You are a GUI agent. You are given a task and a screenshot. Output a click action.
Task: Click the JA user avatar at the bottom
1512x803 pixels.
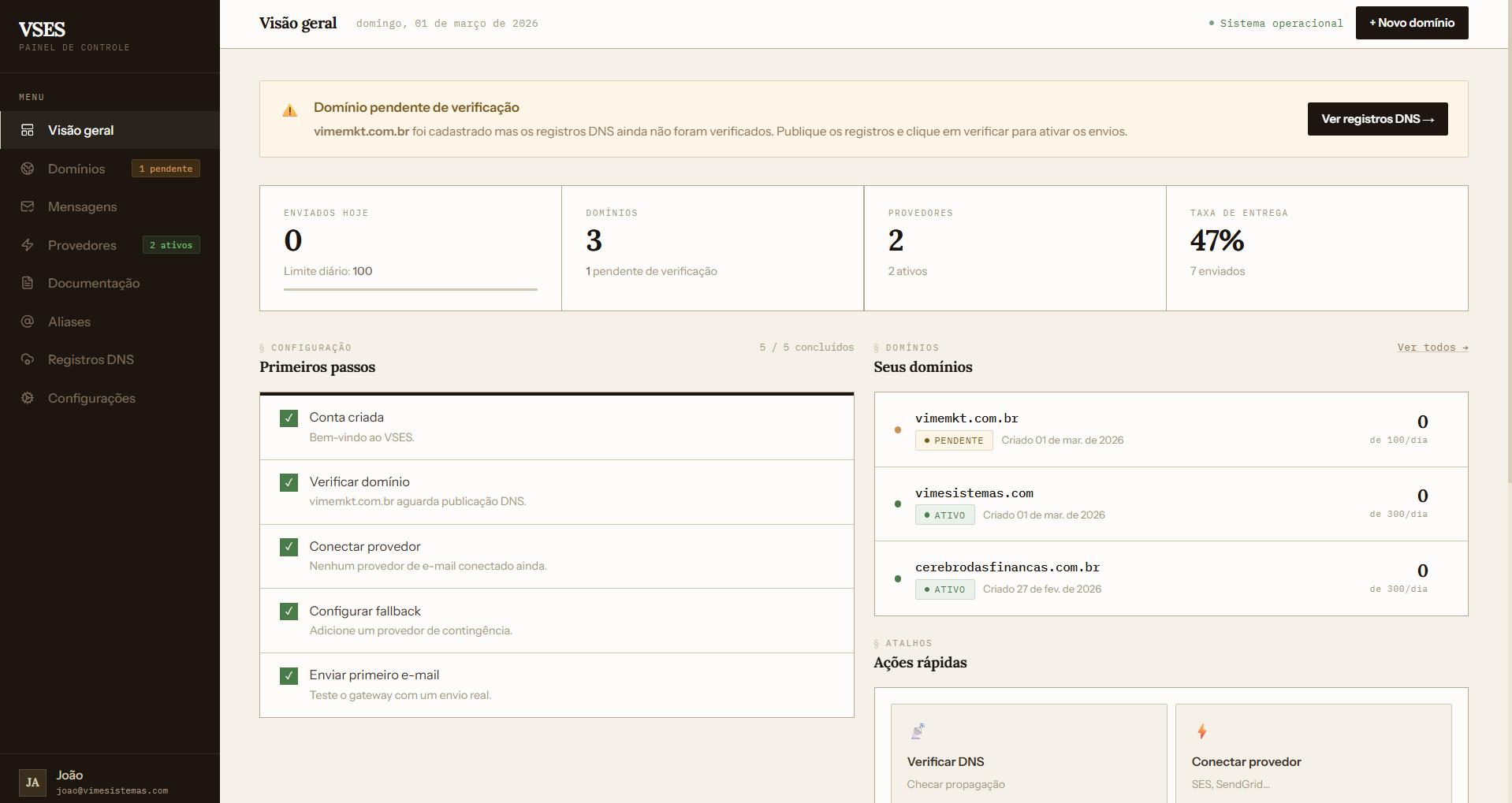tap(32, 783)
